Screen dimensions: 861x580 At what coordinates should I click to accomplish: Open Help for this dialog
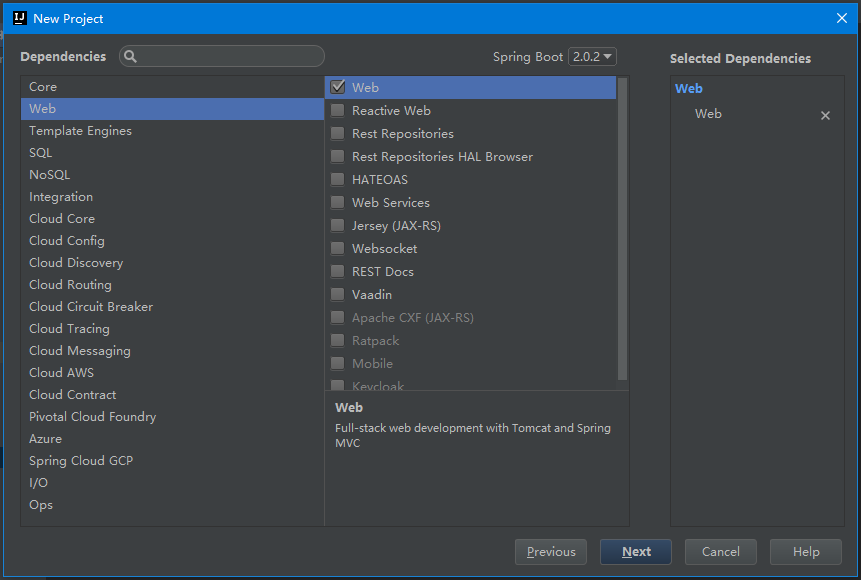coord(806,551)
